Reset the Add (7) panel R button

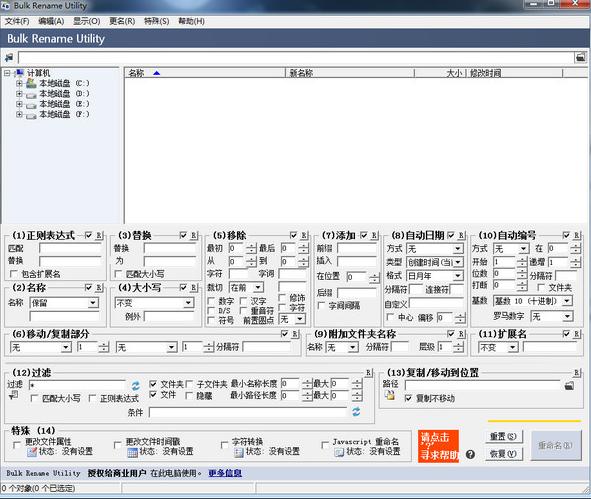374,236
